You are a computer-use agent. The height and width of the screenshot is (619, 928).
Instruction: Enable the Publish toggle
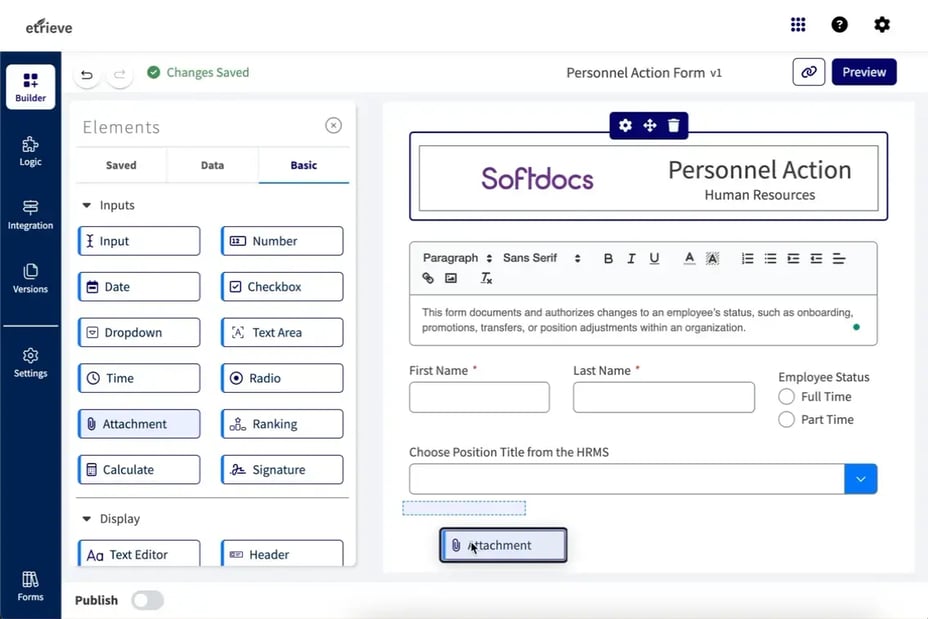pos(147,600)
